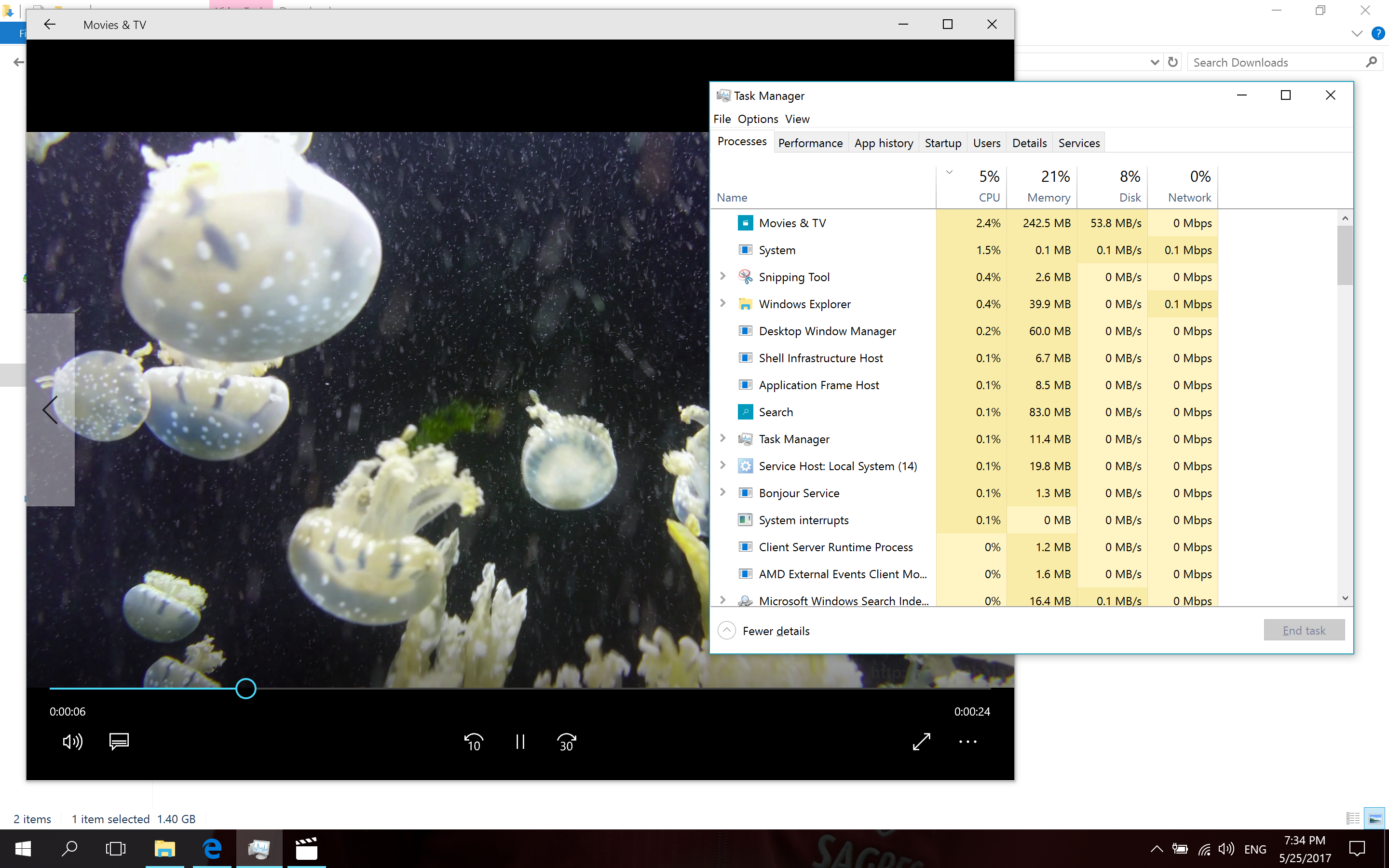Image resolution: width=1389 pixels, height=868 pixels.
Task: Sort processes by Memory column
Action: (x=1048, y=197)
